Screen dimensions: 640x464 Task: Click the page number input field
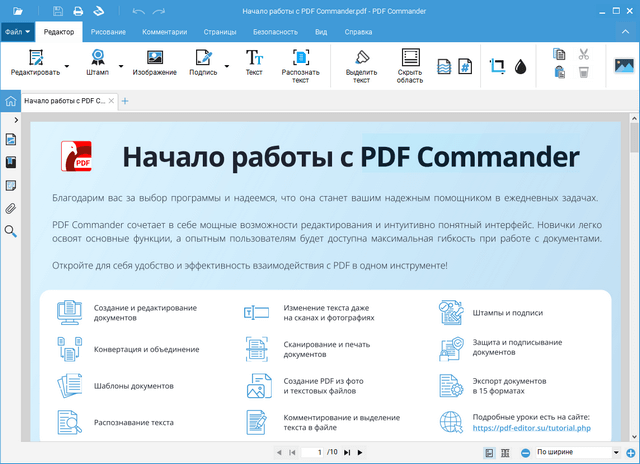click(x=319, y=453)
